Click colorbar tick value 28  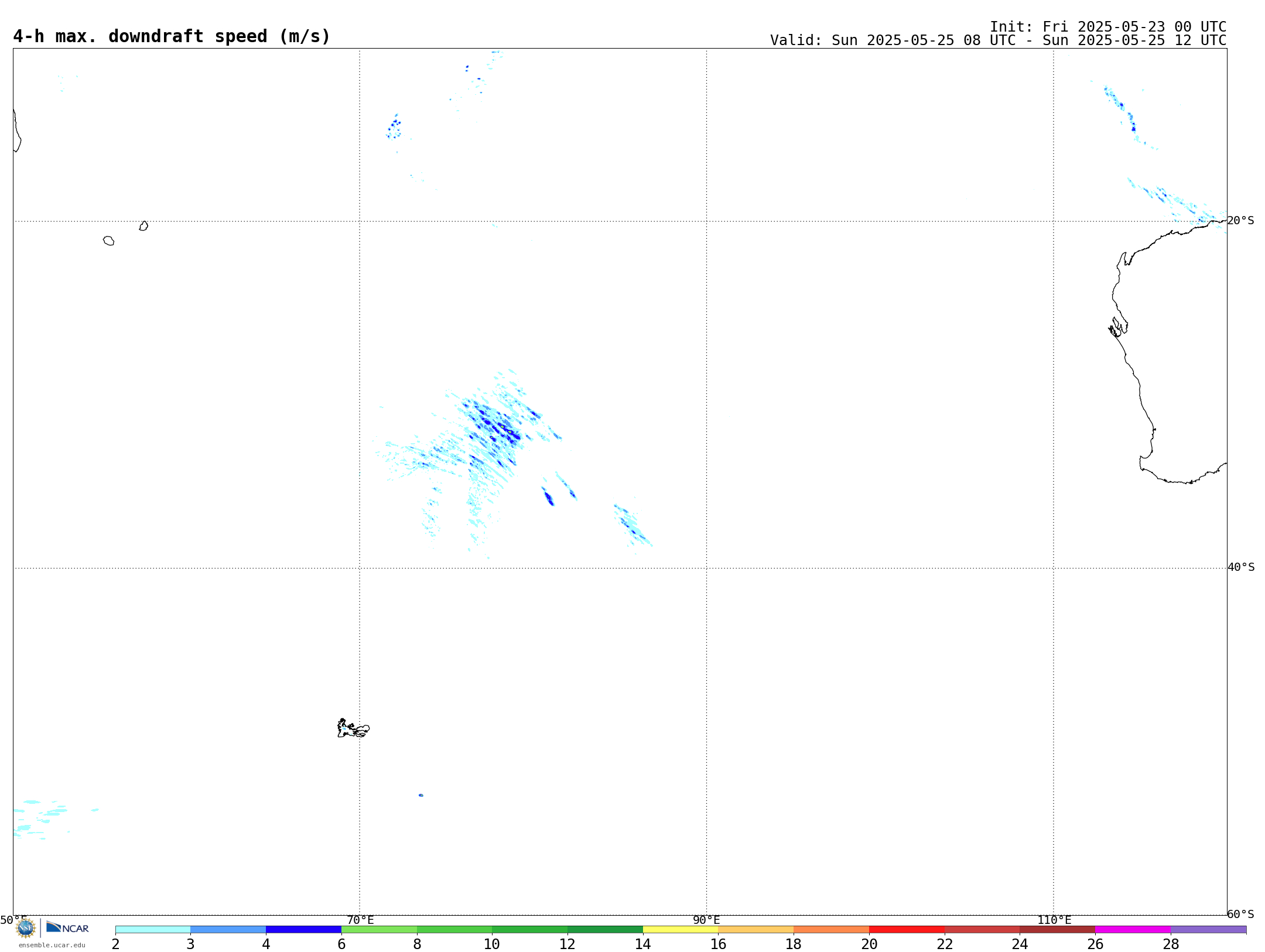(x=1171, y=944)
